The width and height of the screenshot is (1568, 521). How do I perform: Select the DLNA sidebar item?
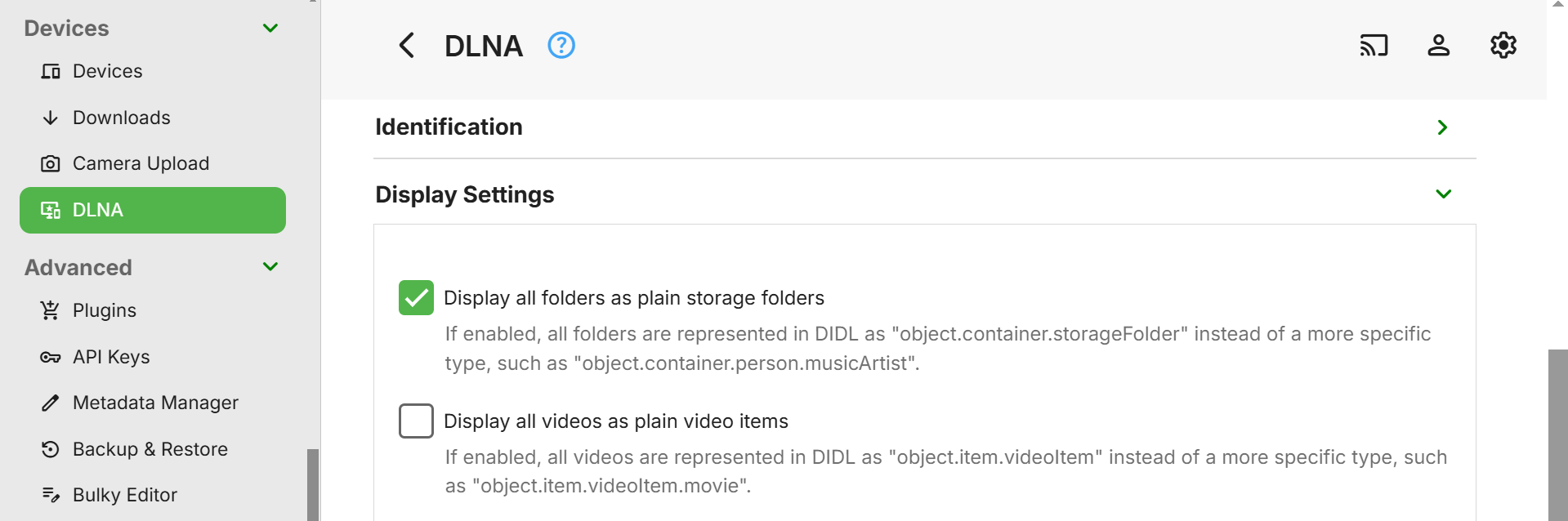pyautogui.click(x=153, y=211)
